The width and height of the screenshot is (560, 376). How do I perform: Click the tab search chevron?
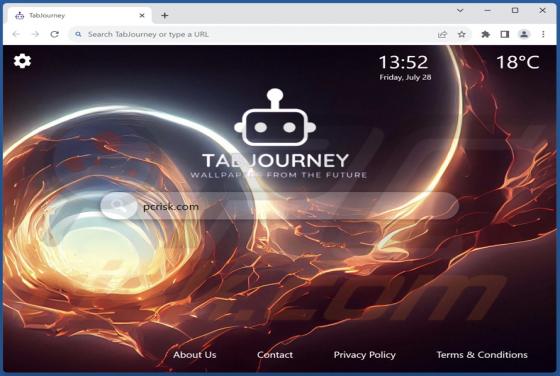coord(460,11)
